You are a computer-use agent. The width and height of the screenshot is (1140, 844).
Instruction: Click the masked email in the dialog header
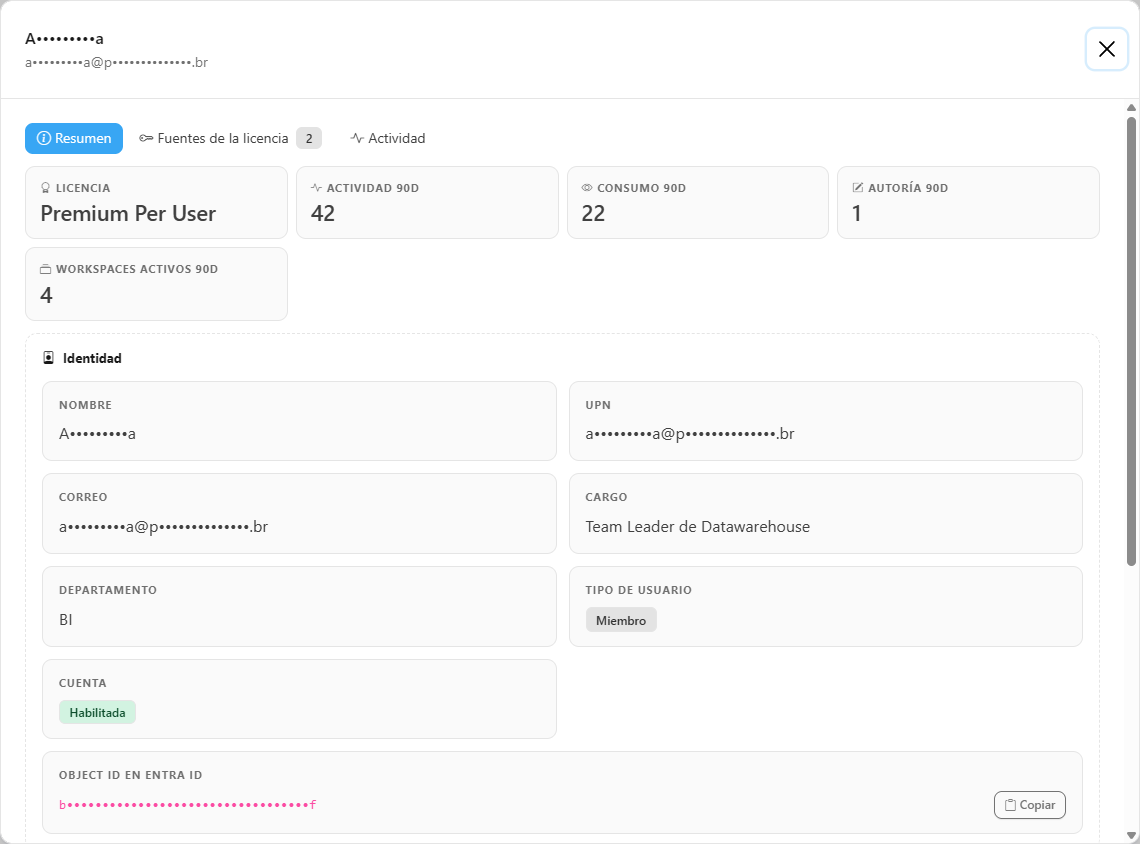point(117,63)
